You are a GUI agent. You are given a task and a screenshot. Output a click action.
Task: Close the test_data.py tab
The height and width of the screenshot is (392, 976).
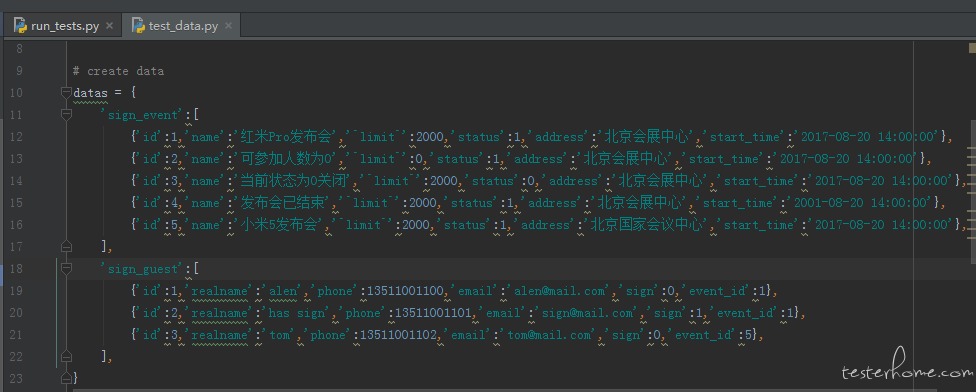[x=228, y=26]
